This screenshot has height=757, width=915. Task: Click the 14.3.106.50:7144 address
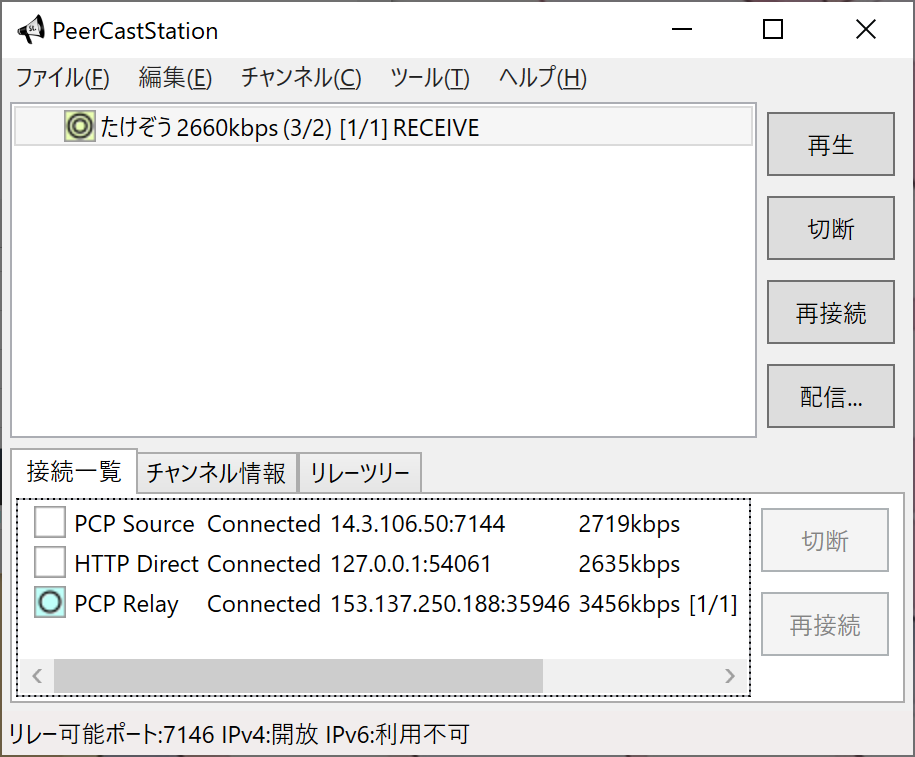point(417,524)
